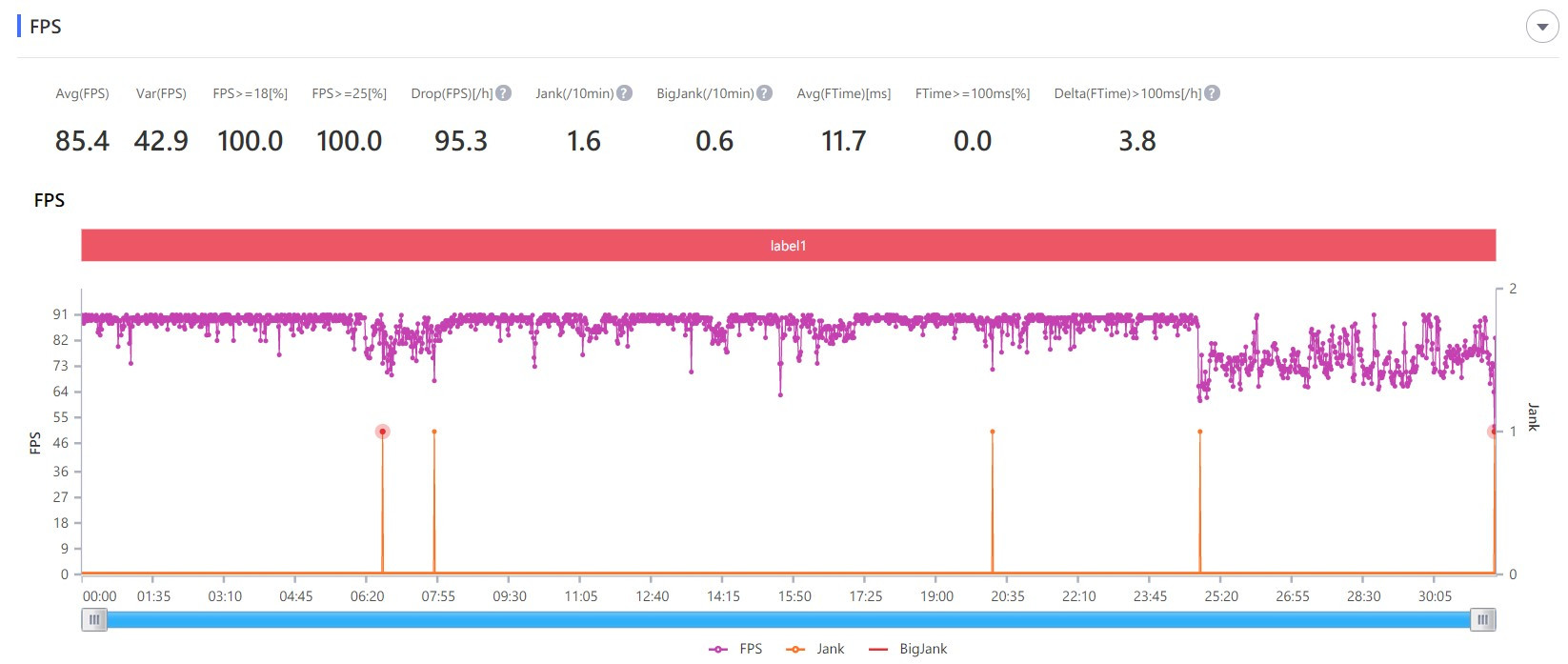1568x664 pixels.
Task: Click the jank spike peak near 20:35
Action: 993,432
